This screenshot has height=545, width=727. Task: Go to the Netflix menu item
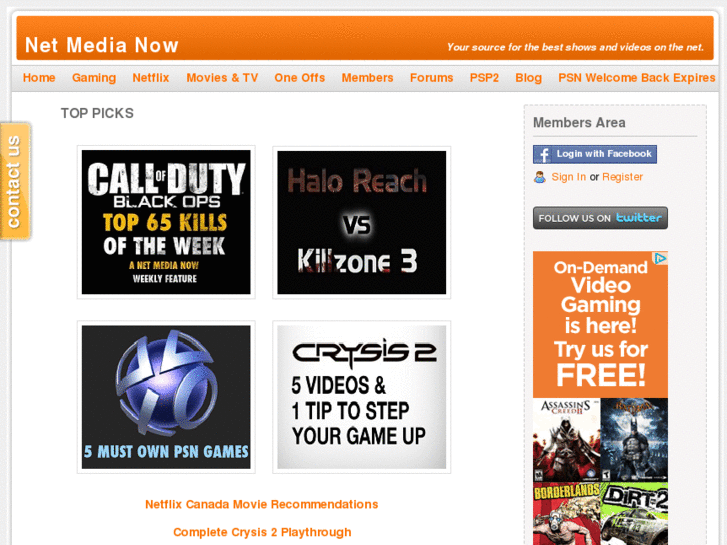tap(151, 78)
